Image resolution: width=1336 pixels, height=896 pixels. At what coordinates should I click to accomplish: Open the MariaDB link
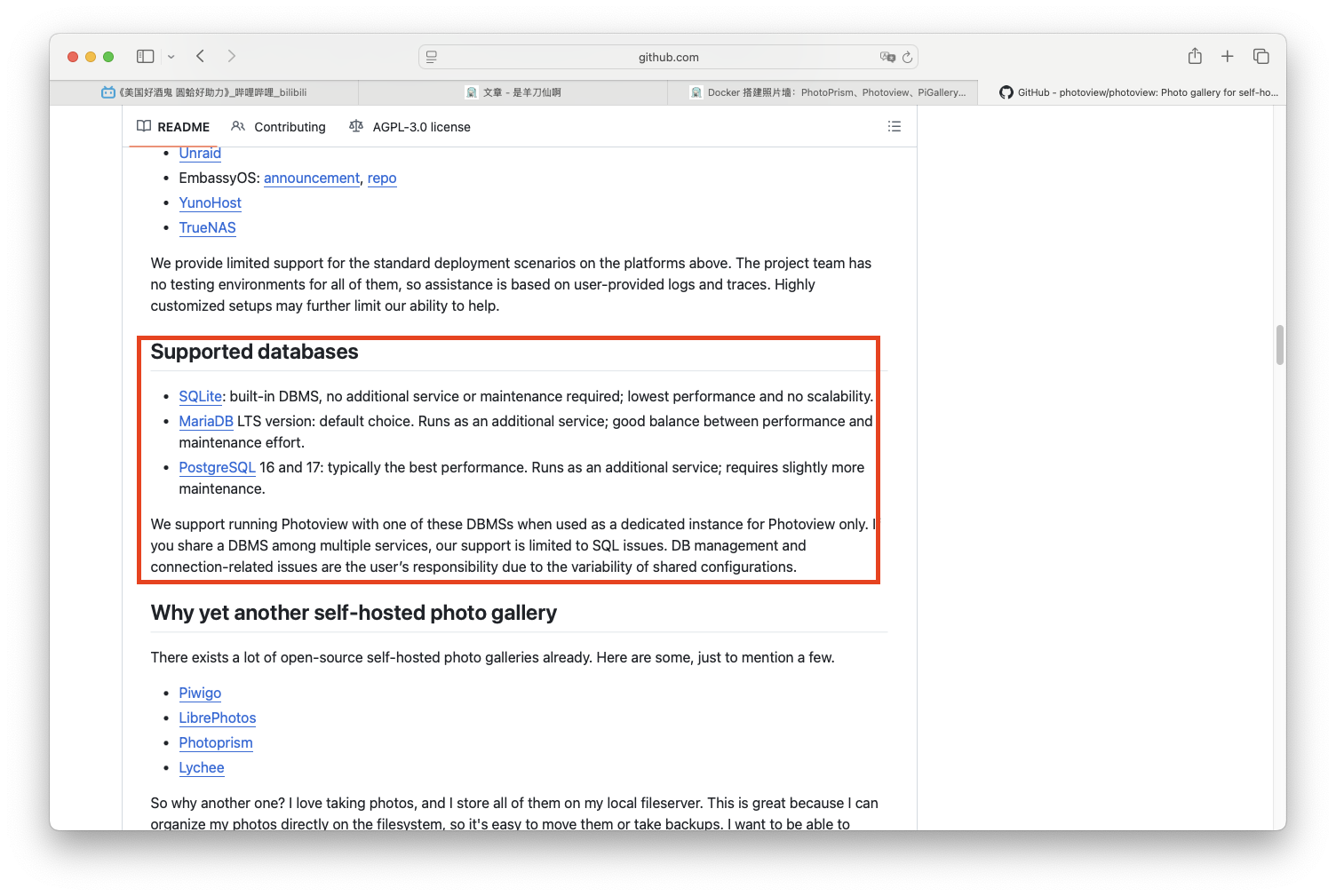[x=206, y=421]
